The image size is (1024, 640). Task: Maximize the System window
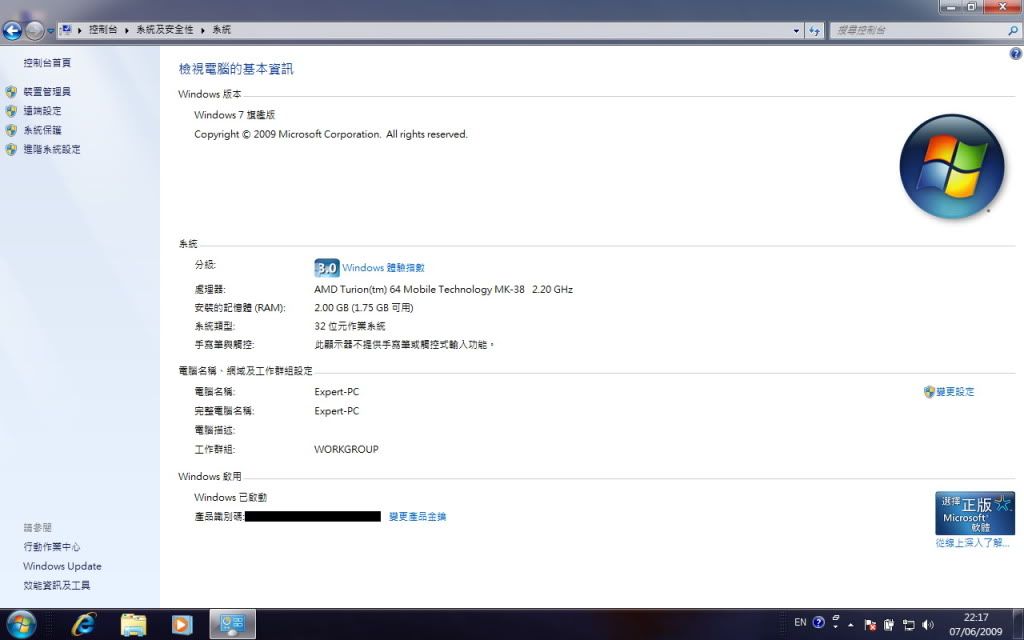[971, 7]
